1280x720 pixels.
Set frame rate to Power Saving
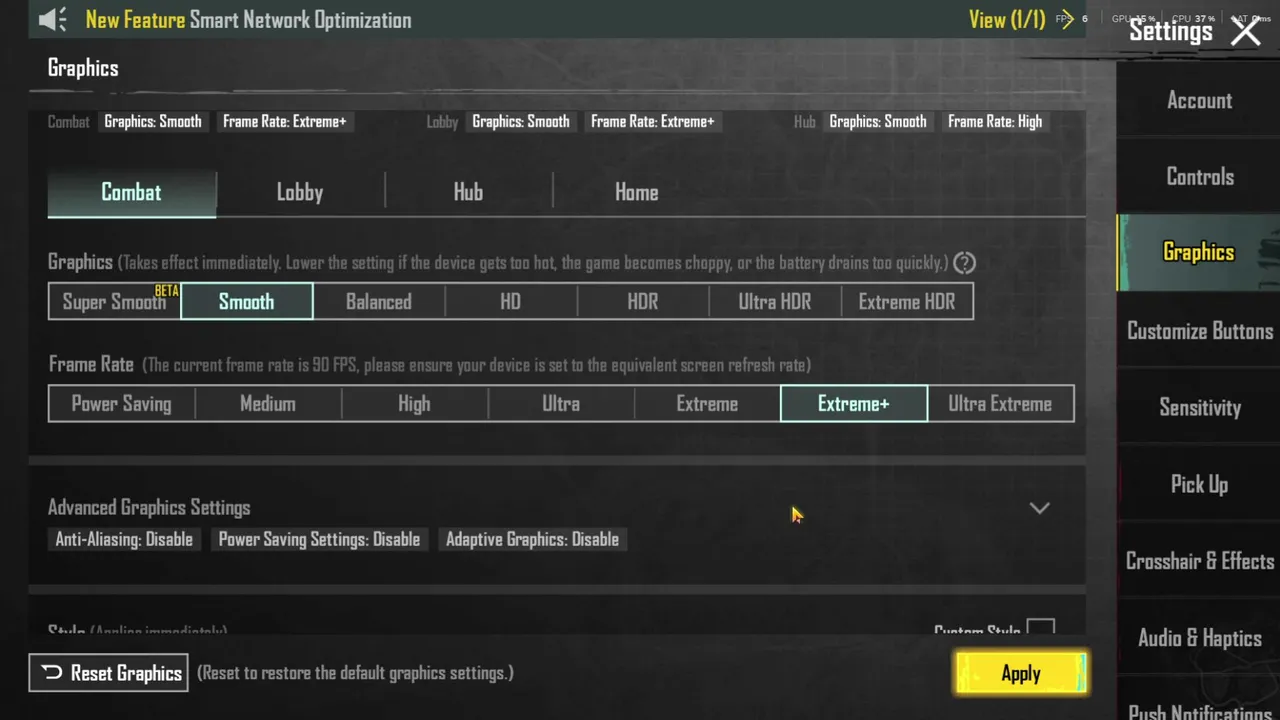click(122, 404)
